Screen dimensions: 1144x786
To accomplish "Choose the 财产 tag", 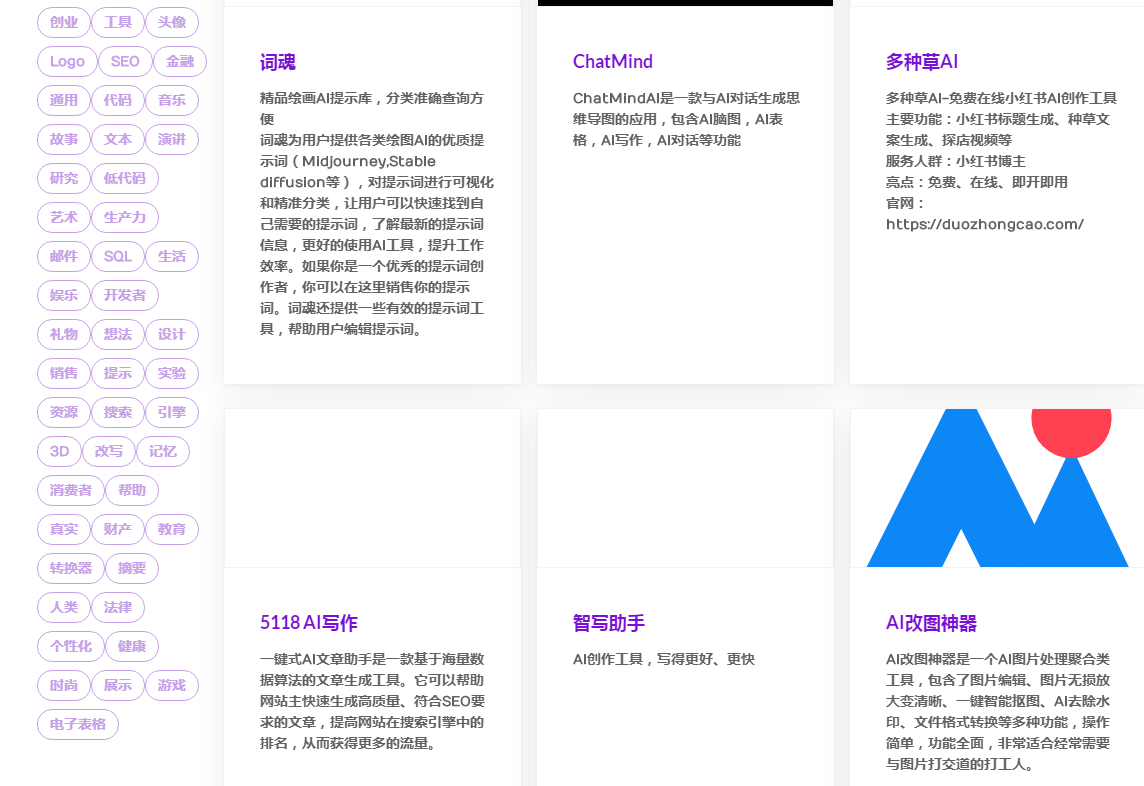I will (117, 529).
